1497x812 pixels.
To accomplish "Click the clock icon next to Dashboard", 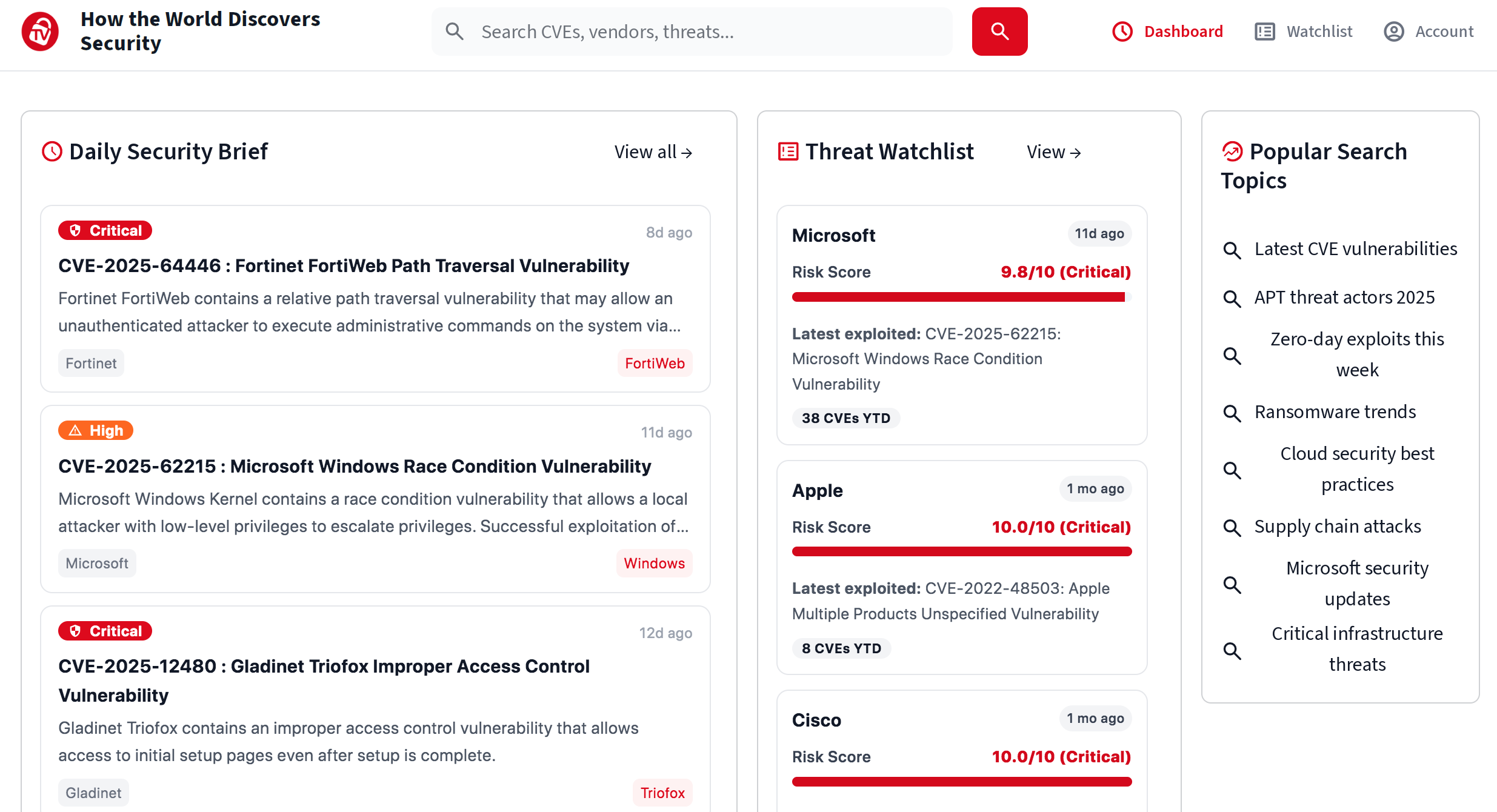I will [x=1122, y=32].
